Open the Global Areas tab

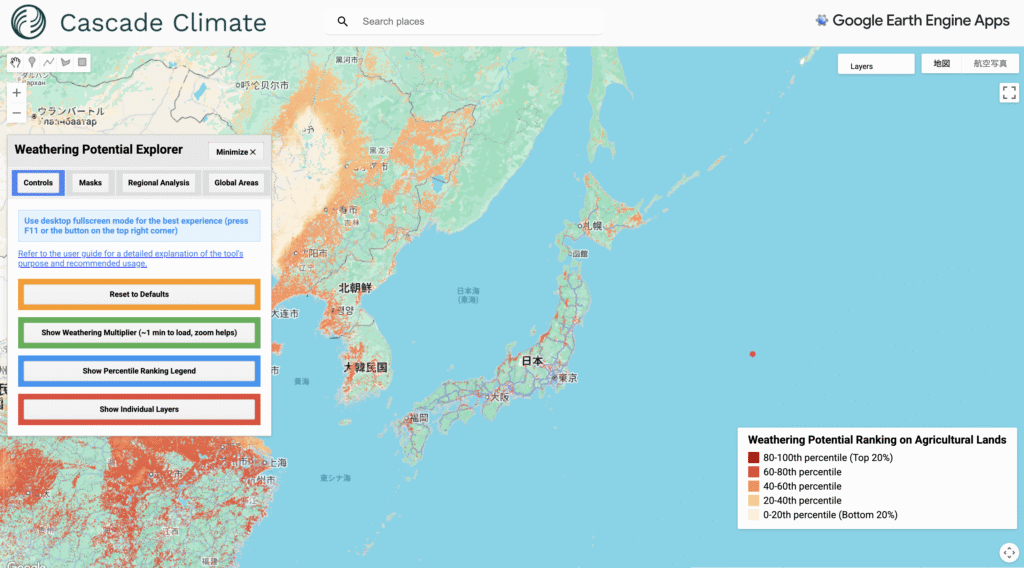pos(236,183)
